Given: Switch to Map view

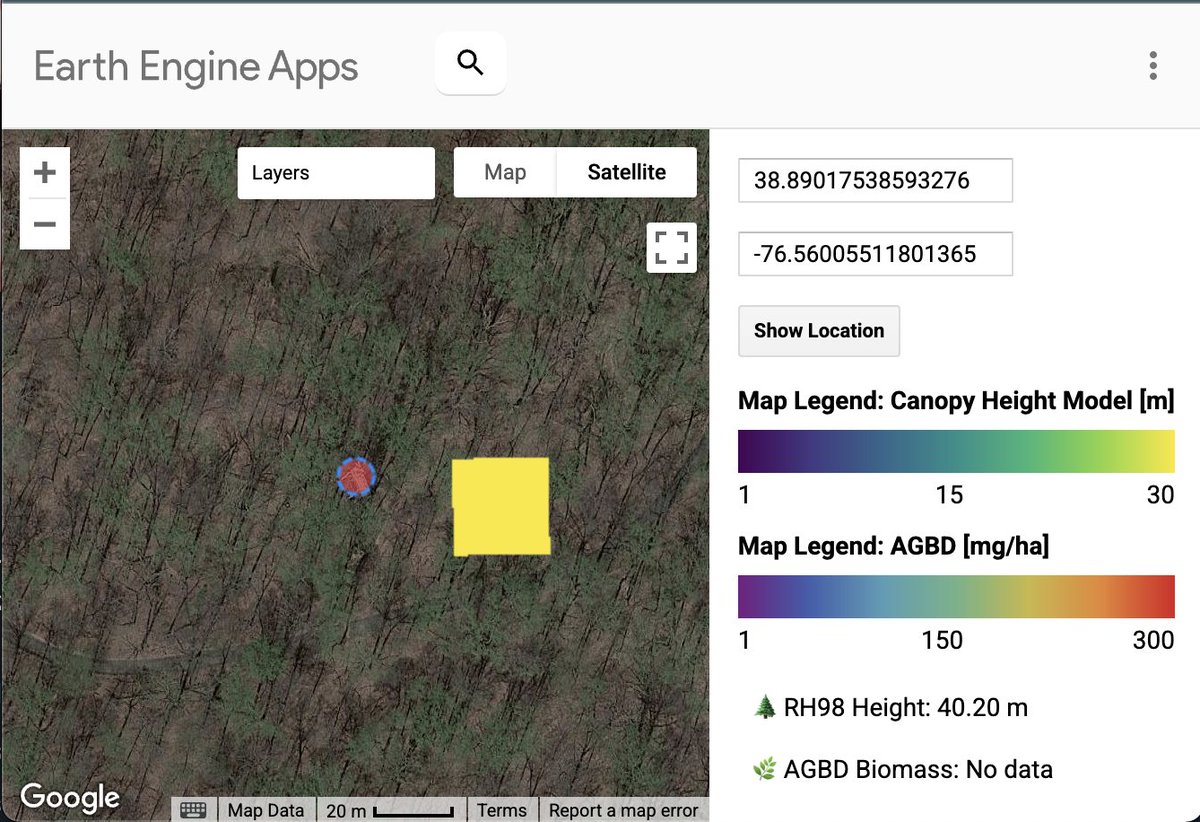Looking at the screenshot, I should coord(505,172).
